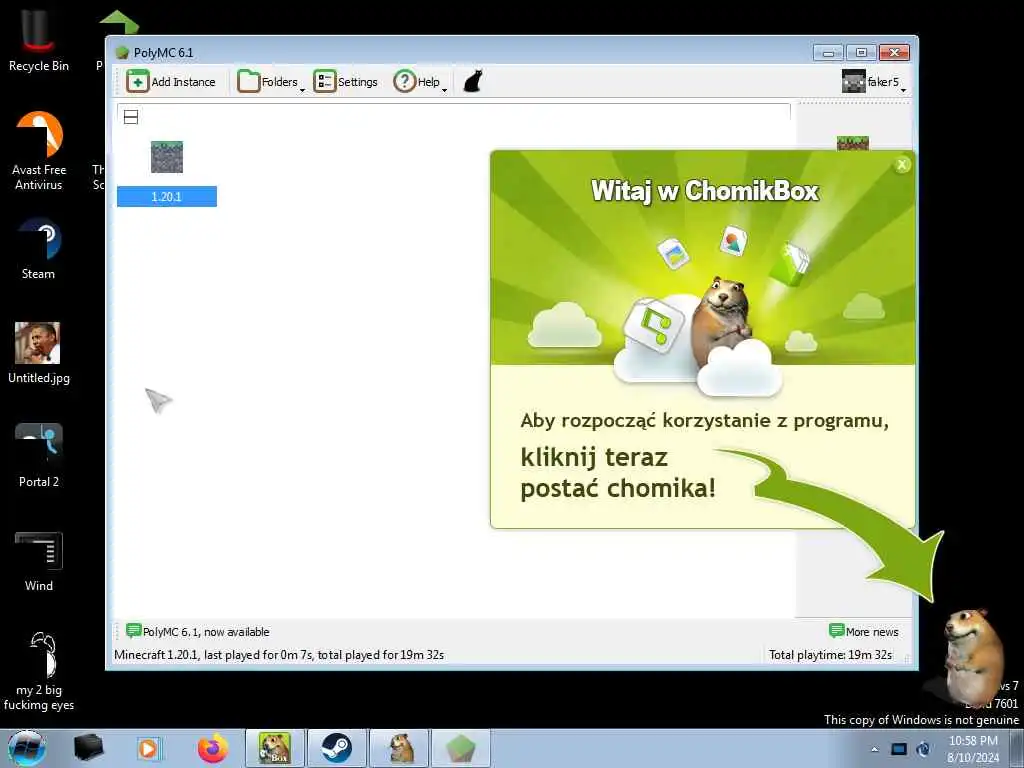Open the Portal 2 desktop shortcut

point(39,455)
